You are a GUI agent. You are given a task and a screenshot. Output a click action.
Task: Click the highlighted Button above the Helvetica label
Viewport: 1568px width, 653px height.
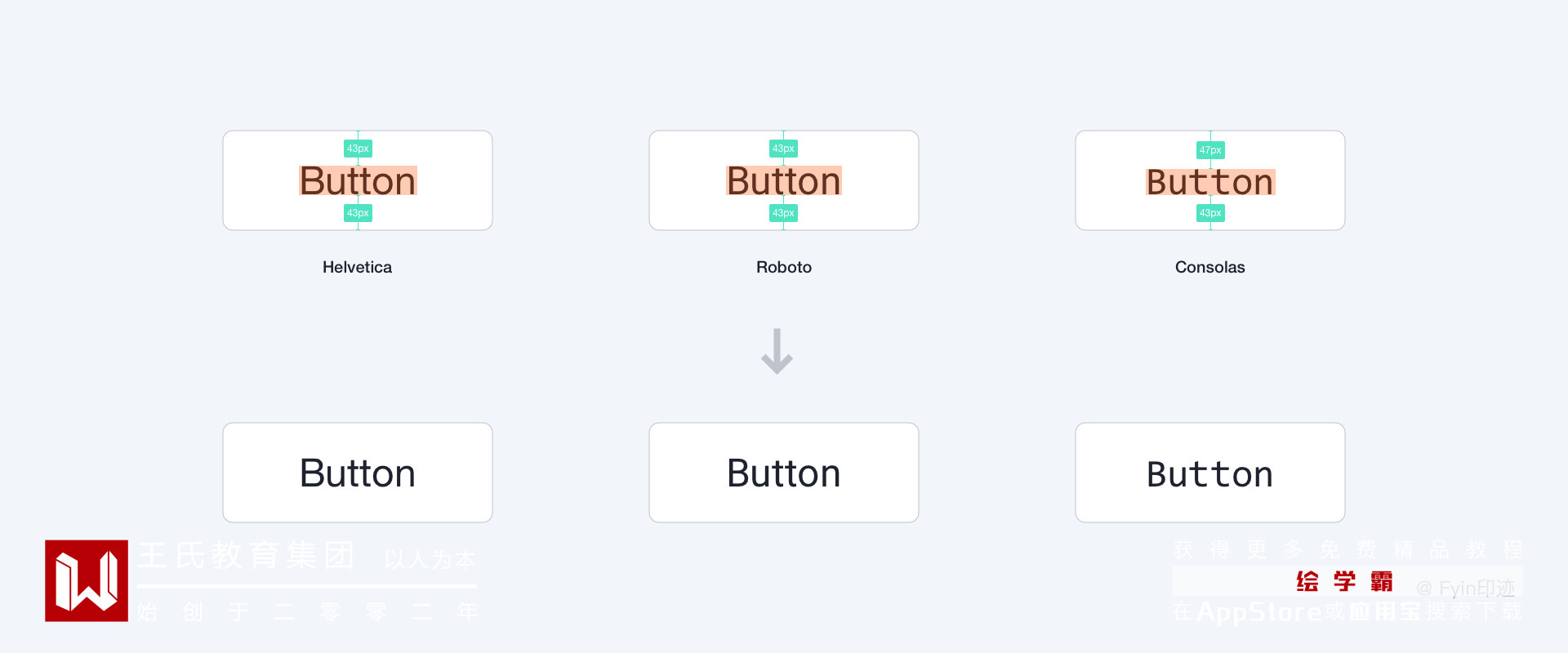click(358, 180)
